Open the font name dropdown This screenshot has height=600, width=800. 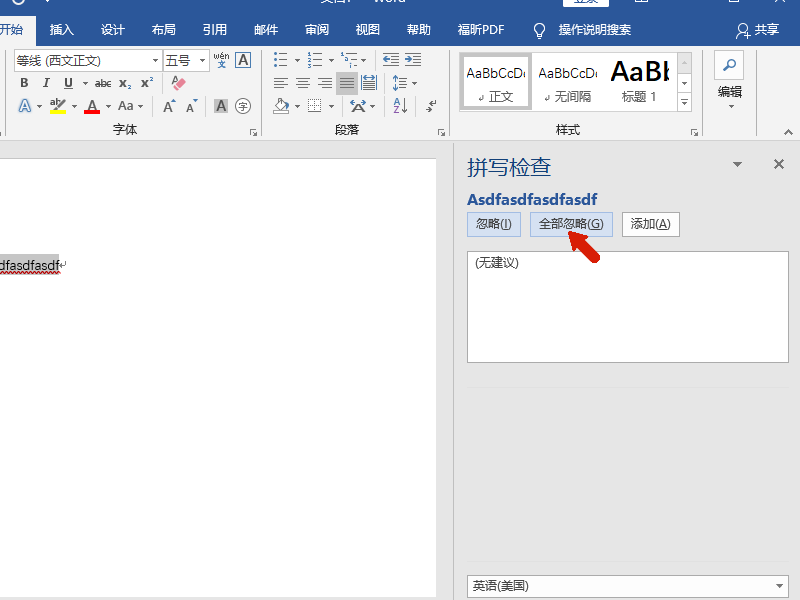point(155,61)
